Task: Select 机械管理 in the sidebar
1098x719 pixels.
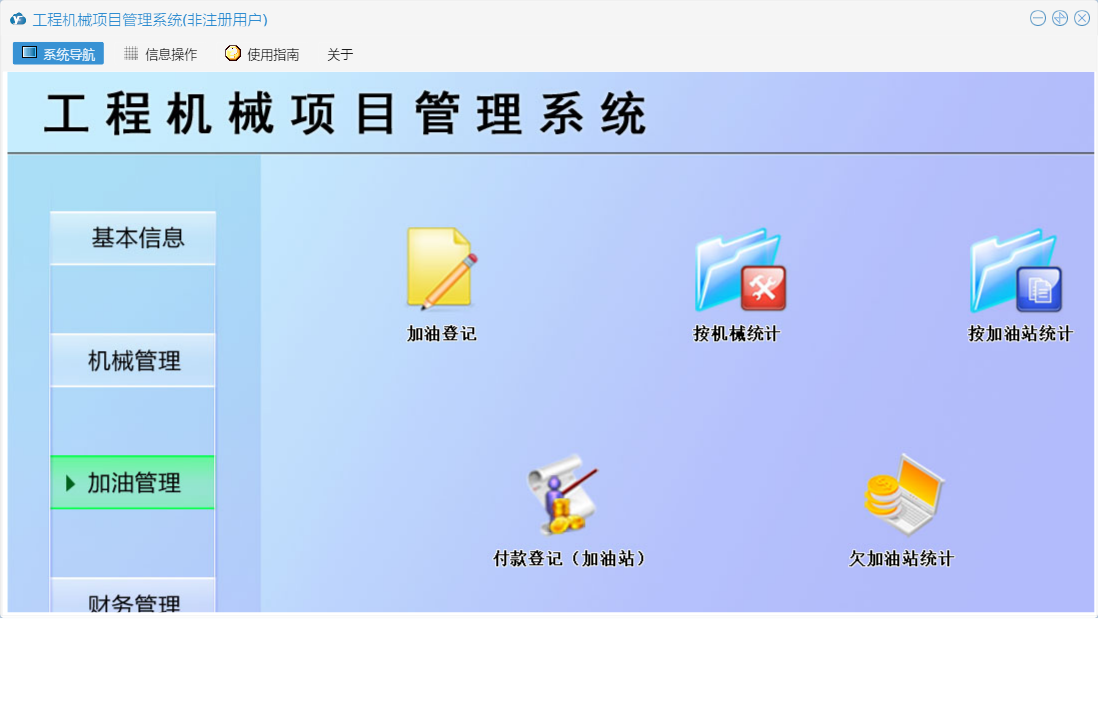Action: (133, 361)
